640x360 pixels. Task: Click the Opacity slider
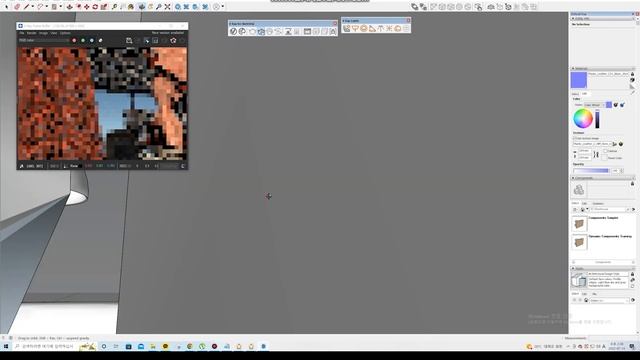pos(591,171)
